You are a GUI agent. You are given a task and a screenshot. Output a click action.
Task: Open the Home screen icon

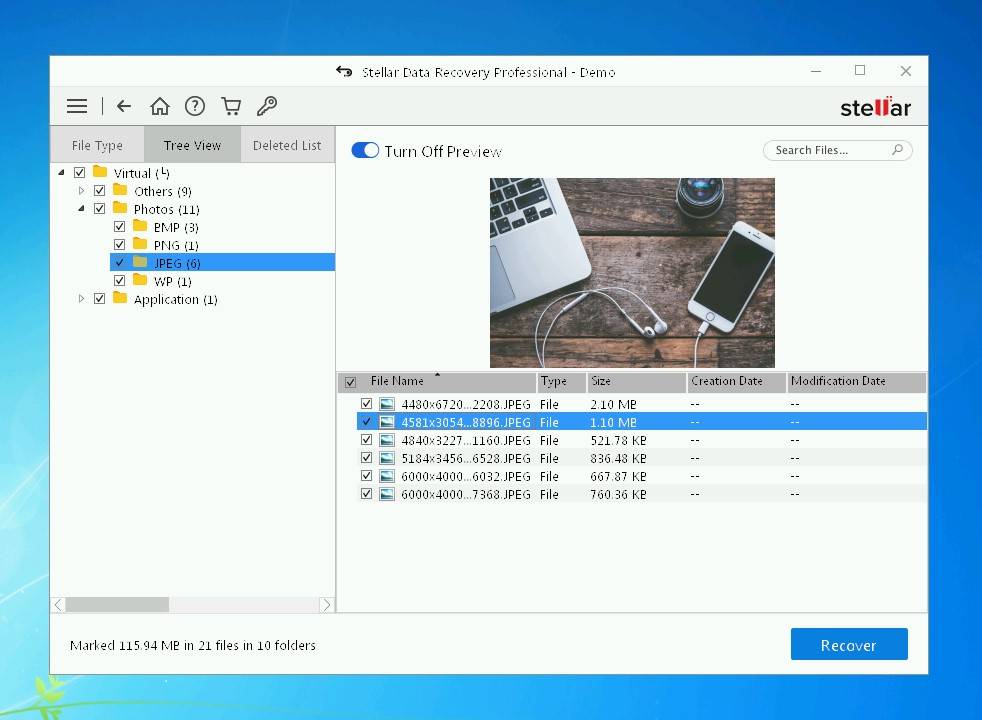tap(160, 106)
